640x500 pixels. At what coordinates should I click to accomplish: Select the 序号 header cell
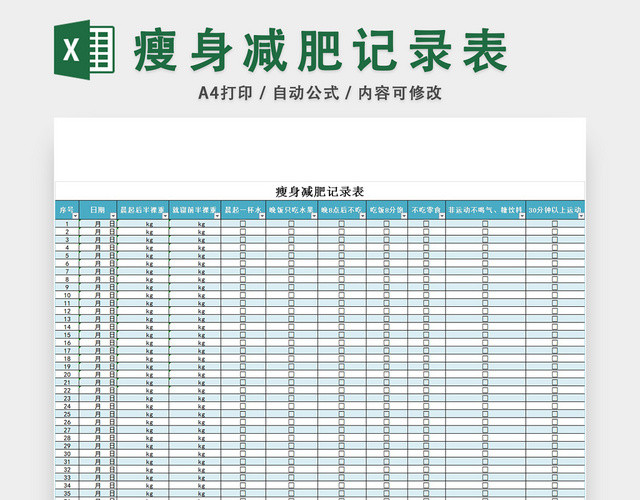tap(67, 210)
